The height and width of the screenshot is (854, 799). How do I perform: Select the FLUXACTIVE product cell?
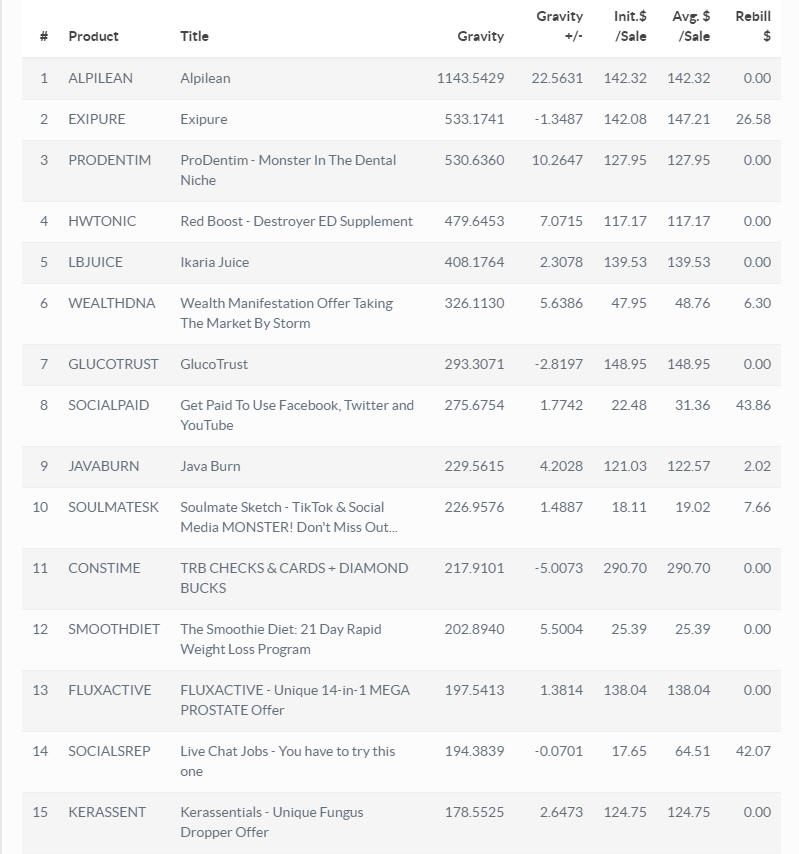(109, 690)
